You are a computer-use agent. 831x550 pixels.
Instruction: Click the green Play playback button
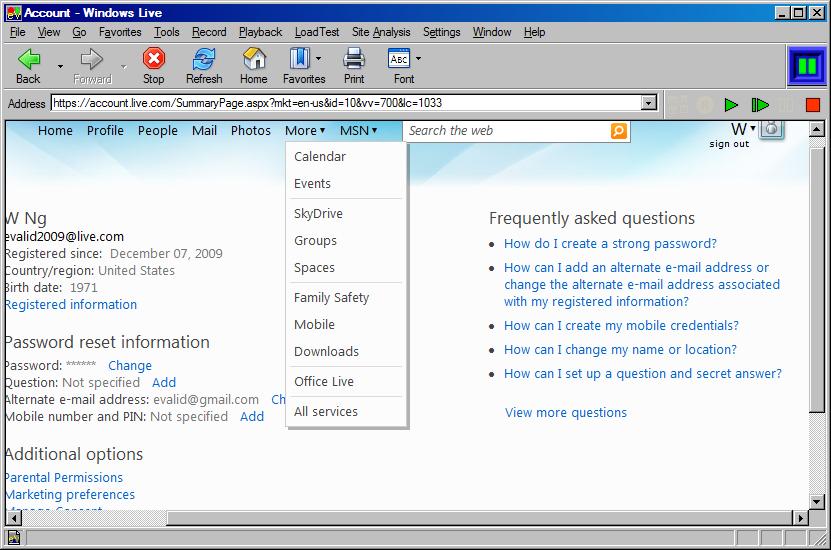click(731, 105)
